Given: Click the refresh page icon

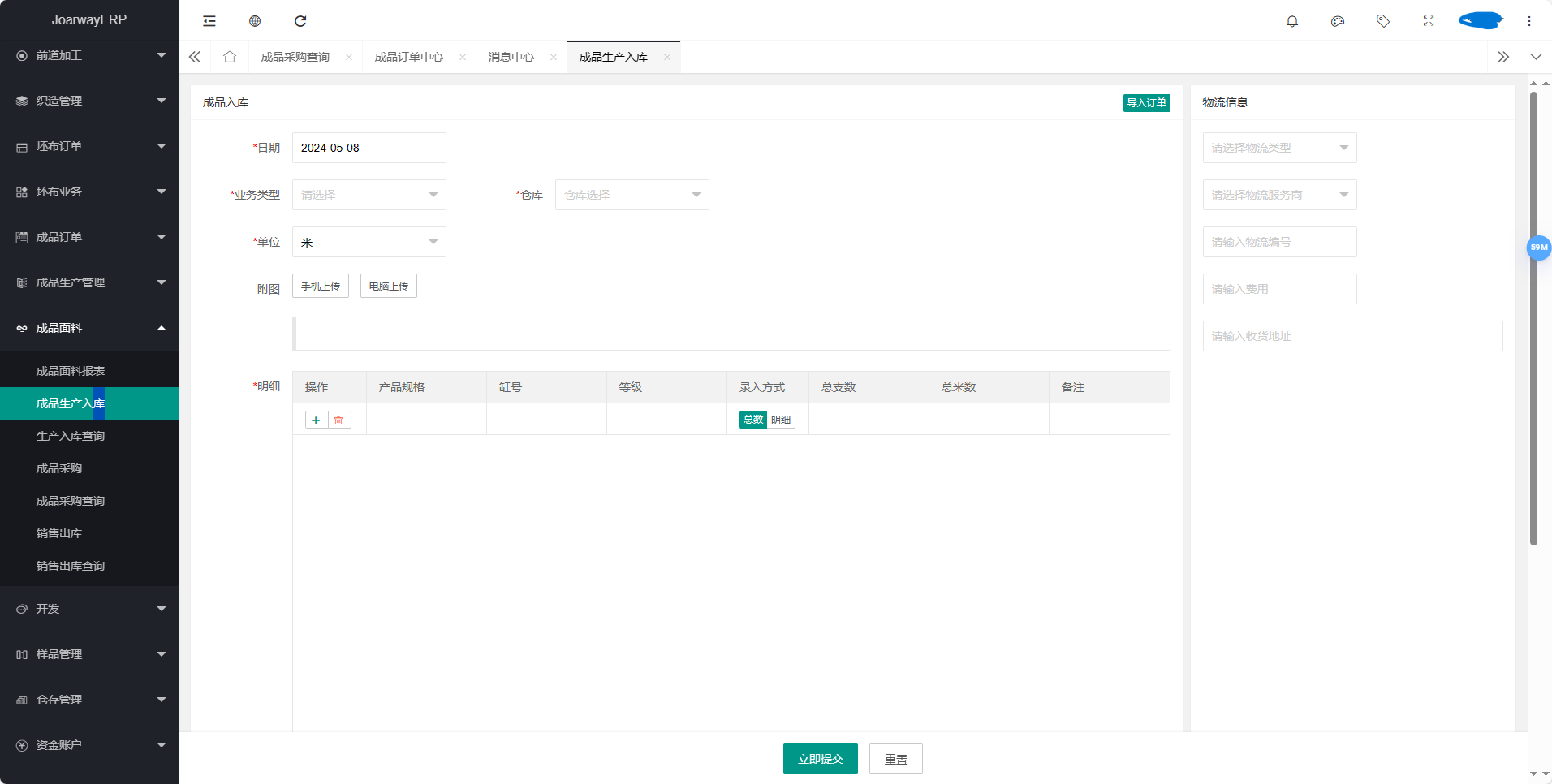Looking at the screenshot, I should point(300,21).
